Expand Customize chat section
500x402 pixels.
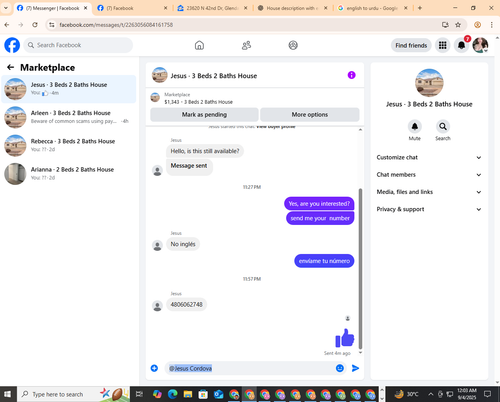click(x=429, y=157)
